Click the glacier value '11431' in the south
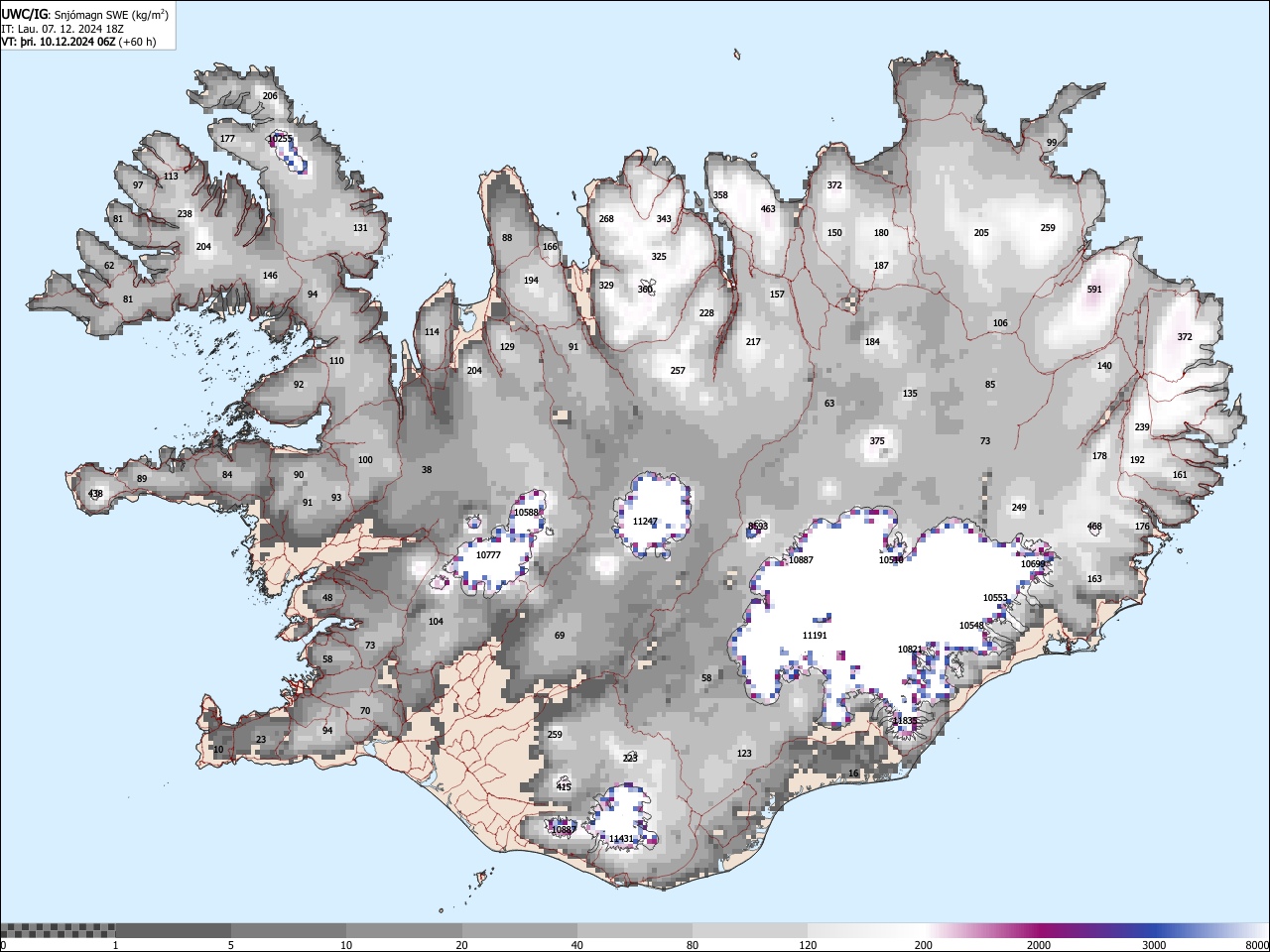 621,839
